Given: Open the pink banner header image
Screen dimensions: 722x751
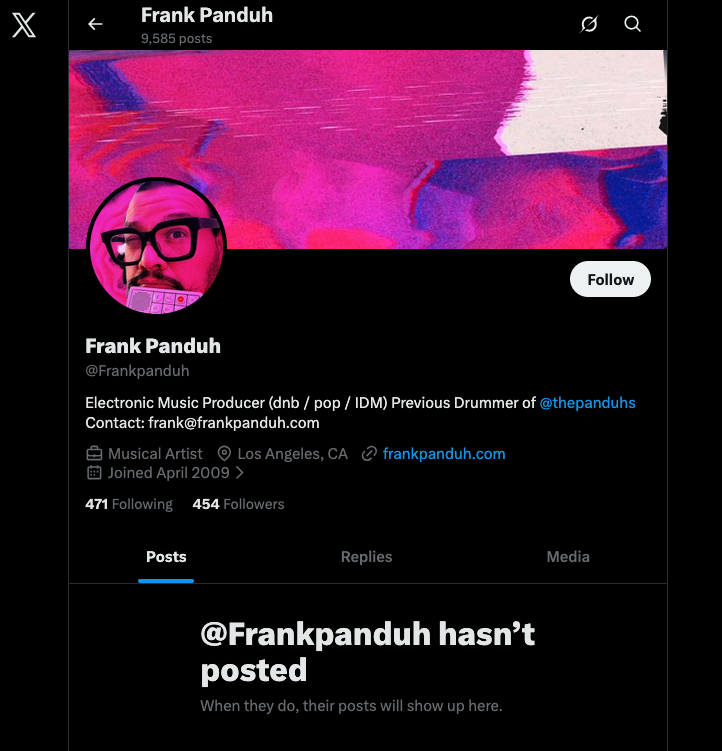Looking at the screenshot, I should point(420,130).
